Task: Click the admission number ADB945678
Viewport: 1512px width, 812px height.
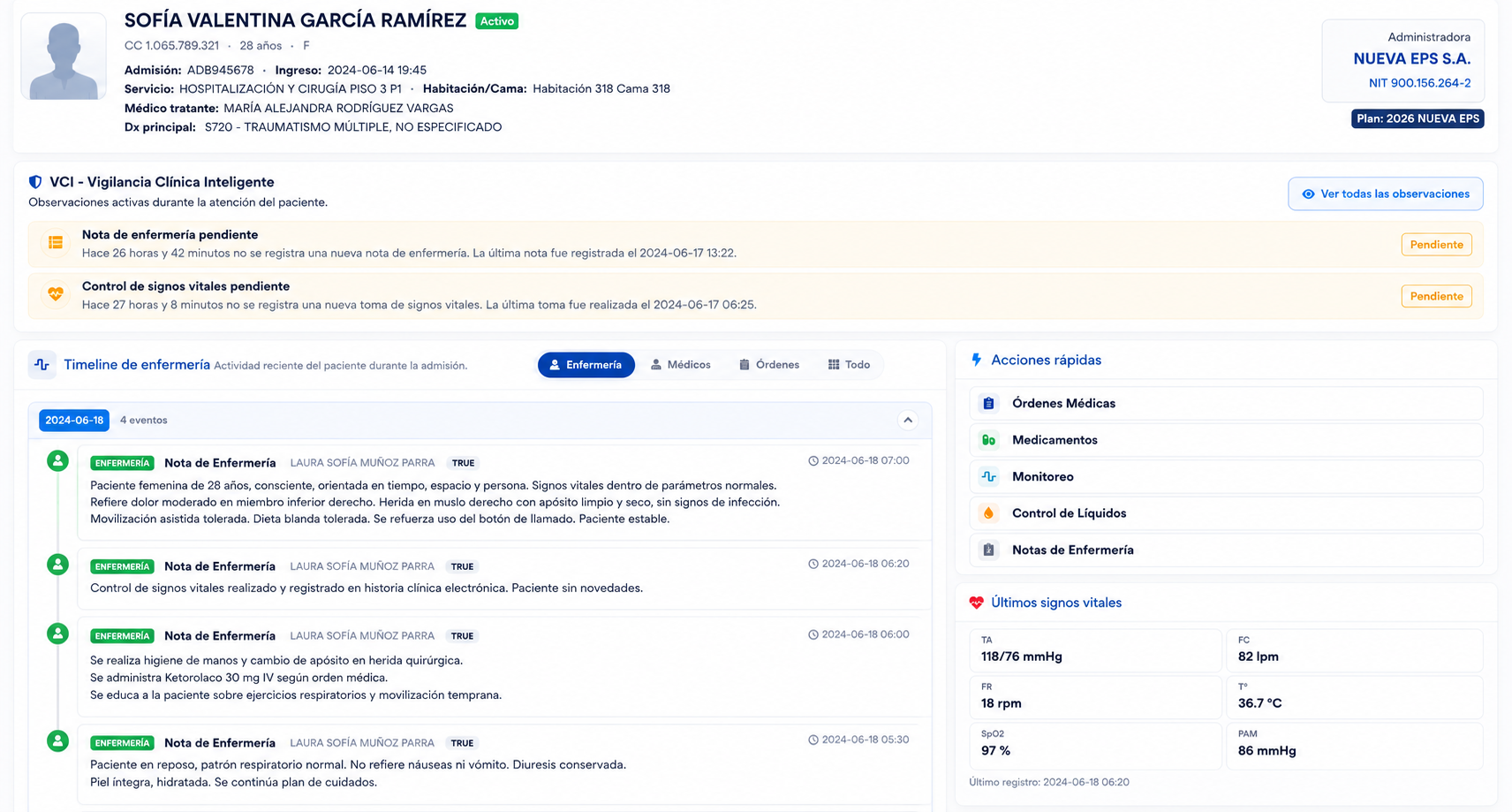Action: 220,70
